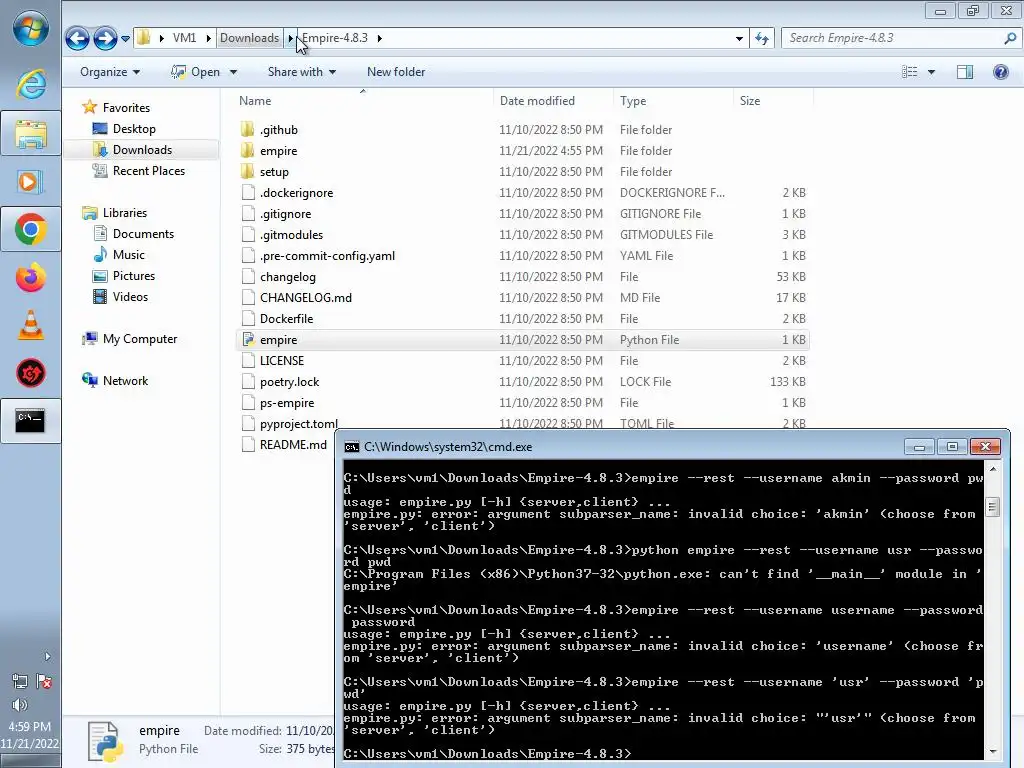Screen dimensions: 1024x768
Task: Sort by Name column header
Action: pos(255,101)
